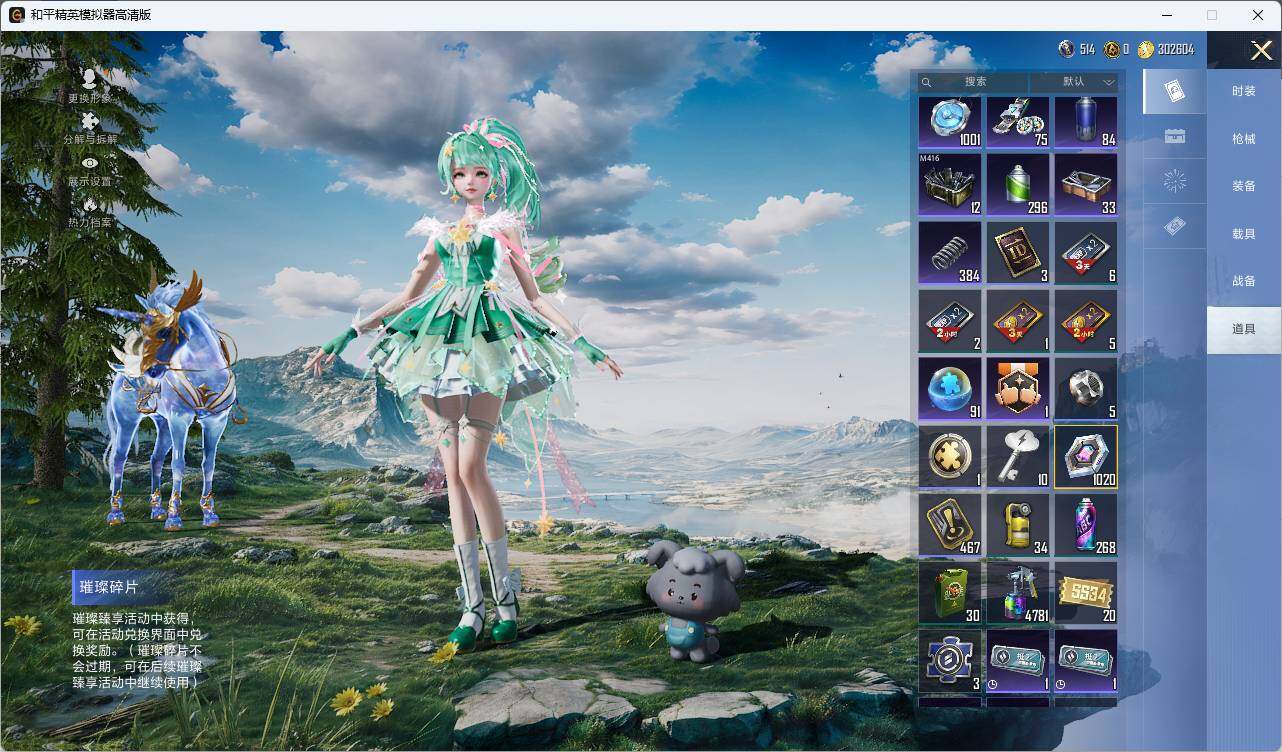
Task: Switch to the 枪械 tab
Action: [x=1243, y=139]
